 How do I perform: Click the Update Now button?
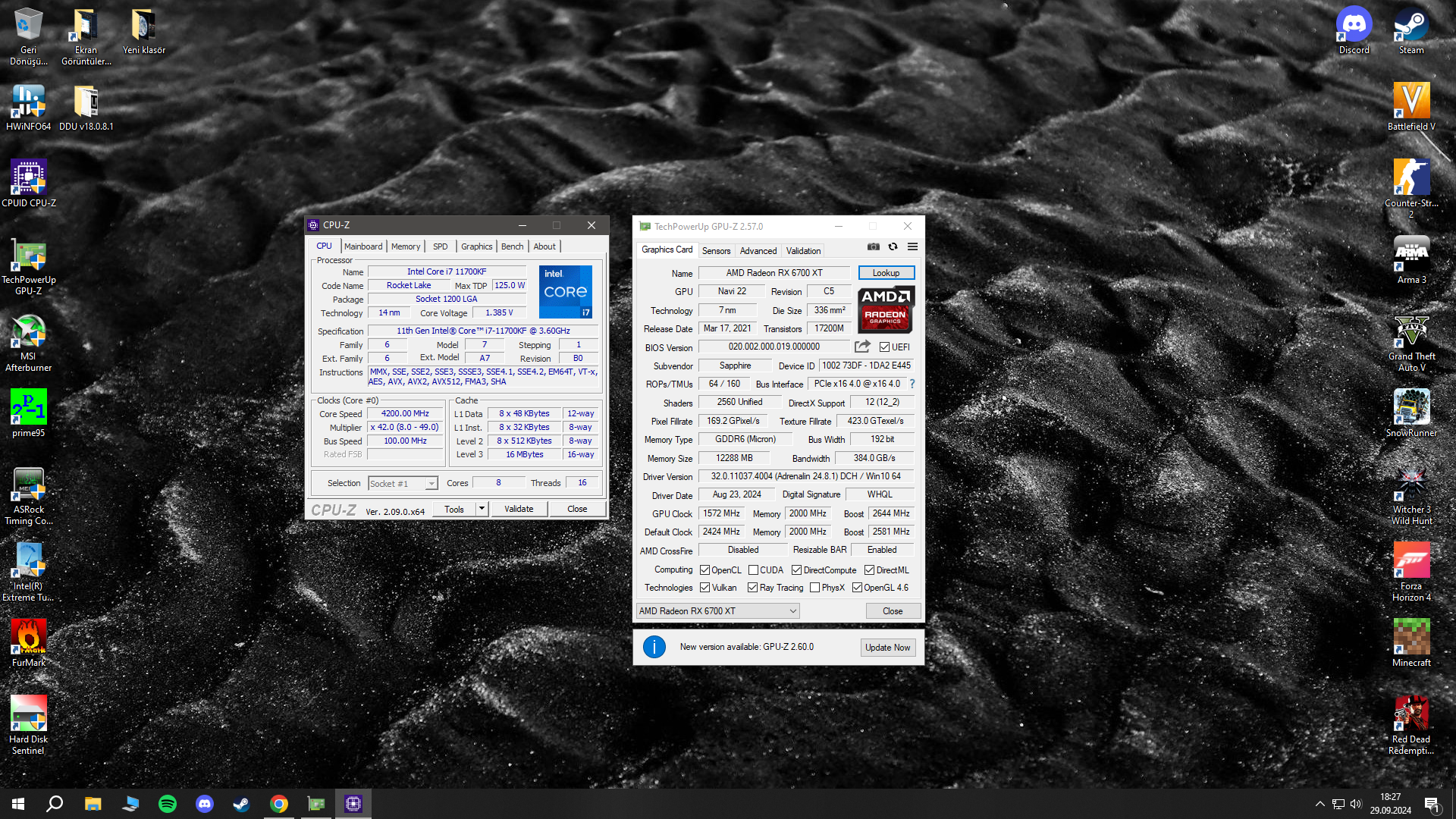[888, 648]
